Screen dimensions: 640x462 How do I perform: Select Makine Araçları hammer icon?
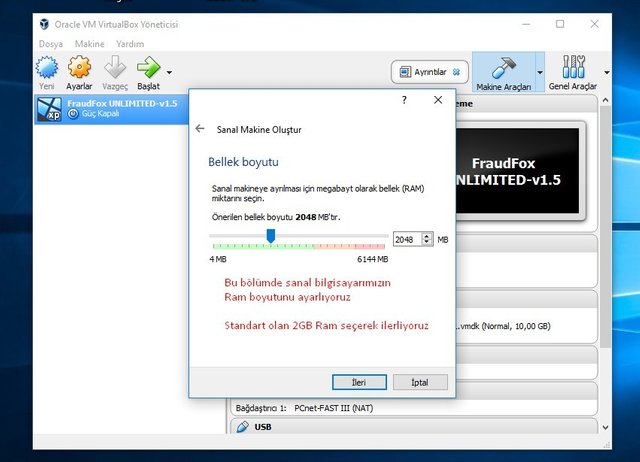pyautogui.click(x=503, y=68)
